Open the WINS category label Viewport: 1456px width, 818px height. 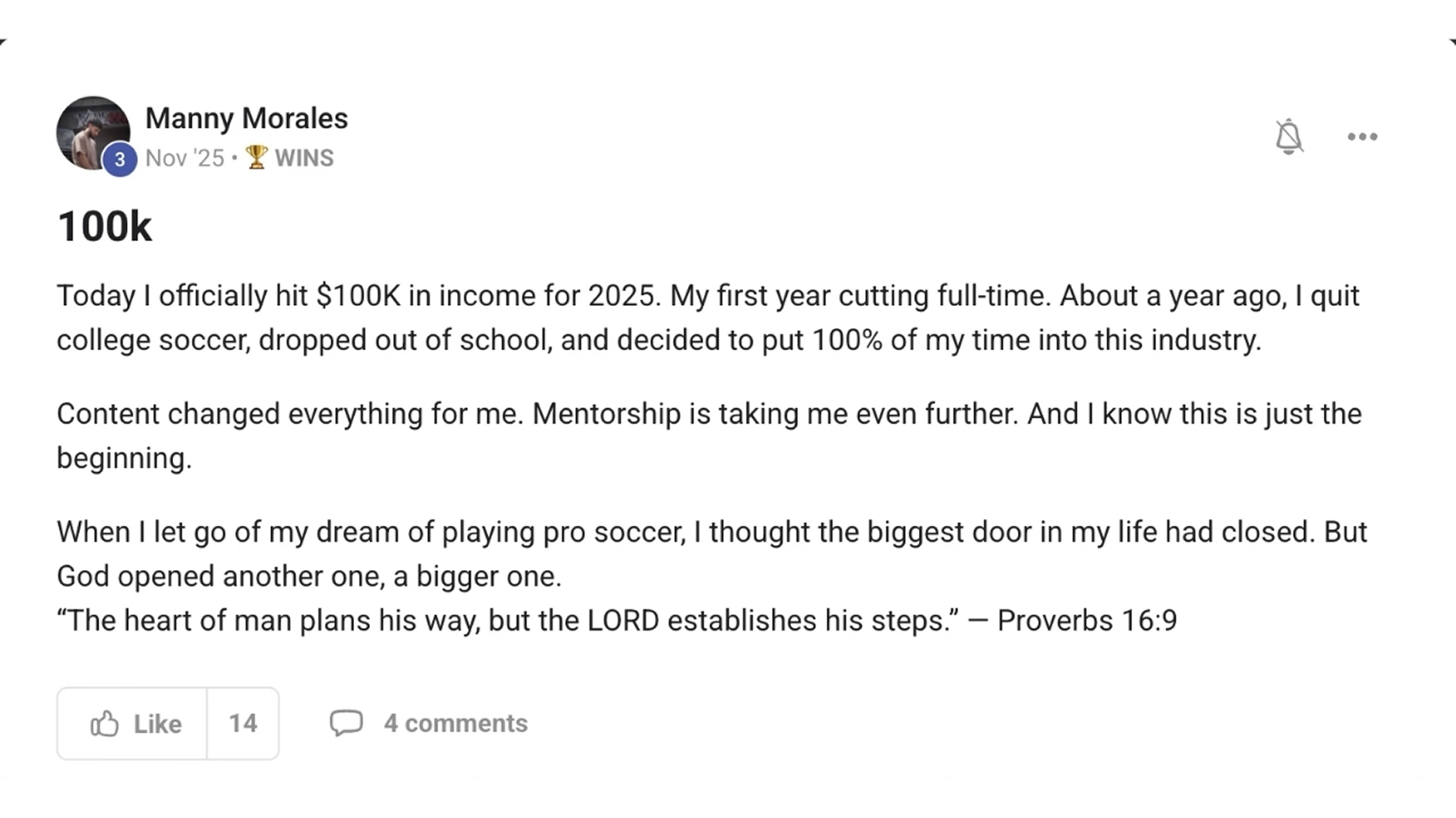point(304,158)
